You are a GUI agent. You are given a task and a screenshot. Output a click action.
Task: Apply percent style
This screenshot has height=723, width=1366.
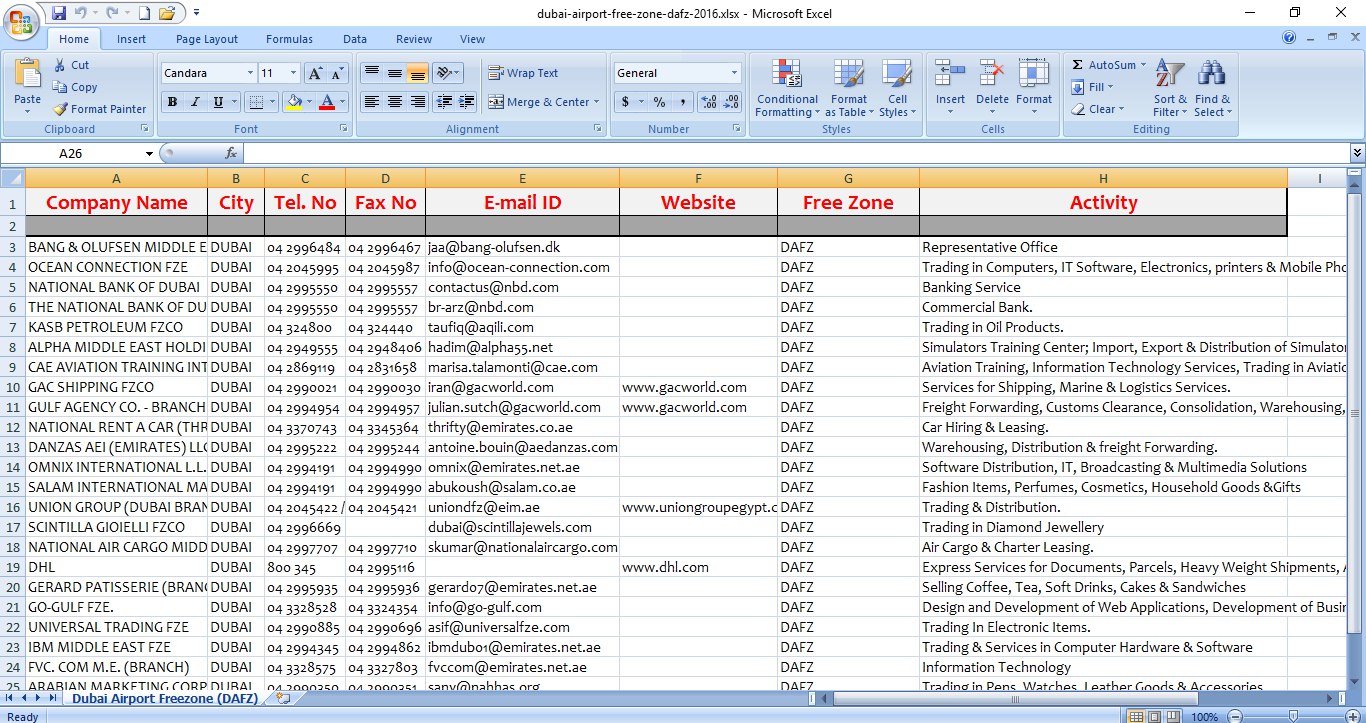(659, 102)
